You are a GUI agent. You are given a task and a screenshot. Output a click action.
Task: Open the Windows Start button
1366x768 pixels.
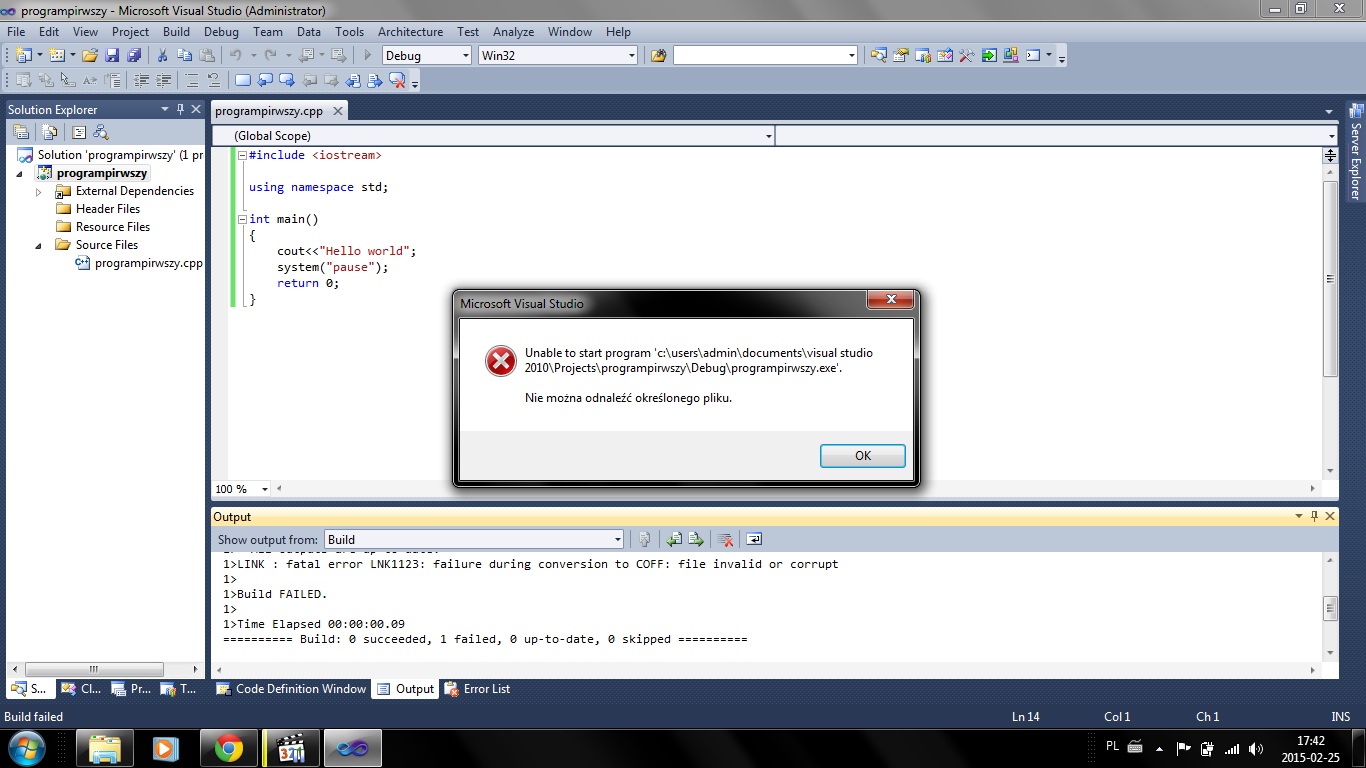[x=25, y=748]
